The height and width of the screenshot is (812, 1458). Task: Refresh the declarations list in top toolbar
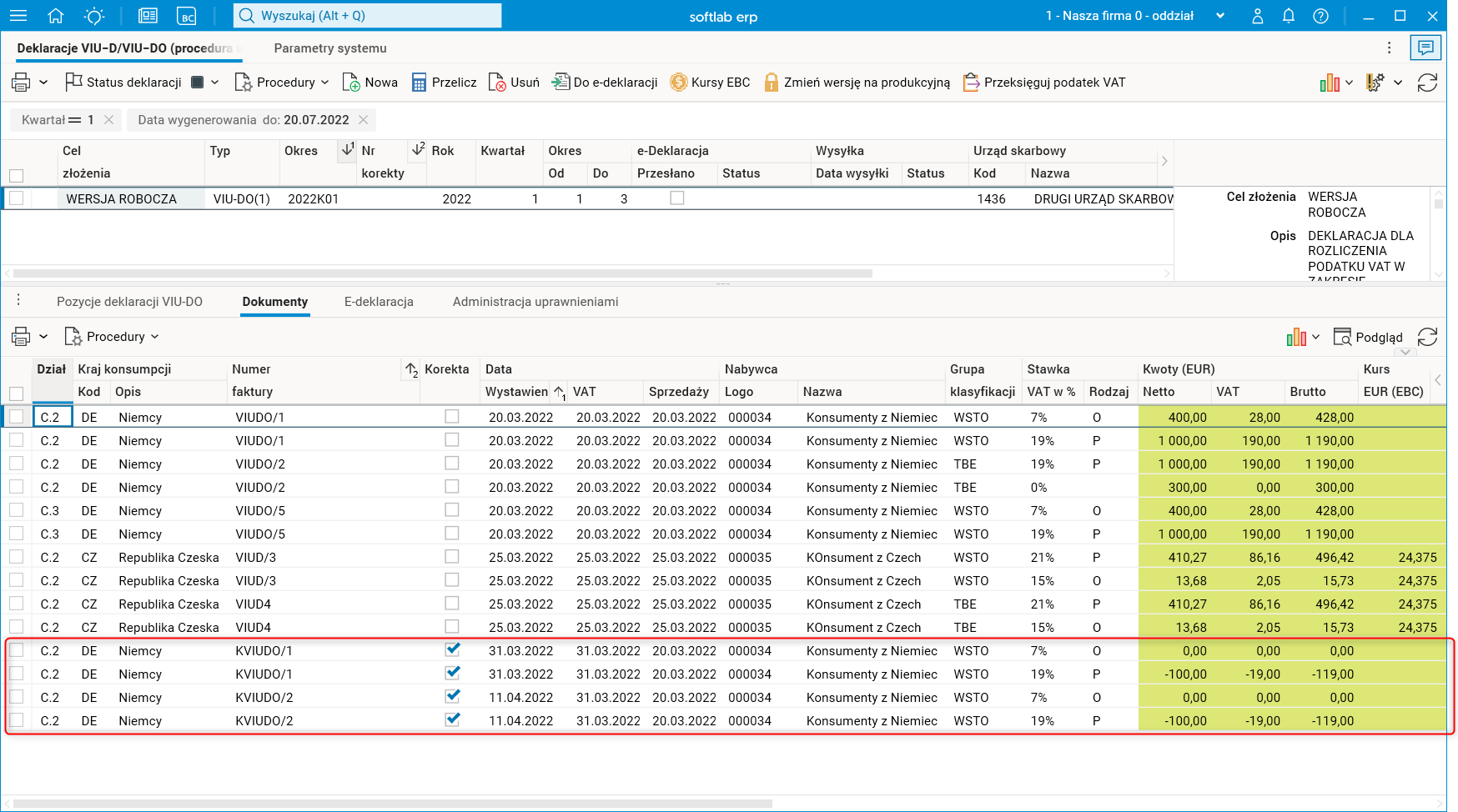click(1427, 83)
